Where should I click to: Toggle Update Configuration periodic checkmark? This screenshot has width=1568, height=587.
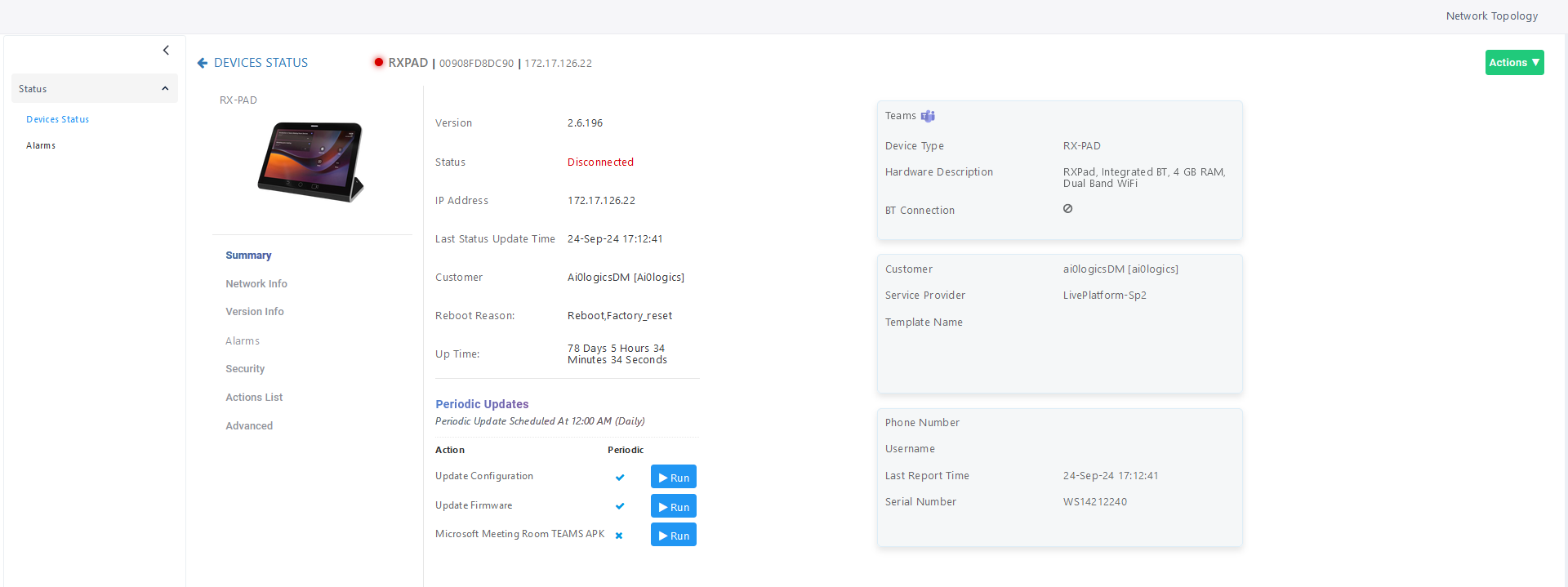(620, 477)
